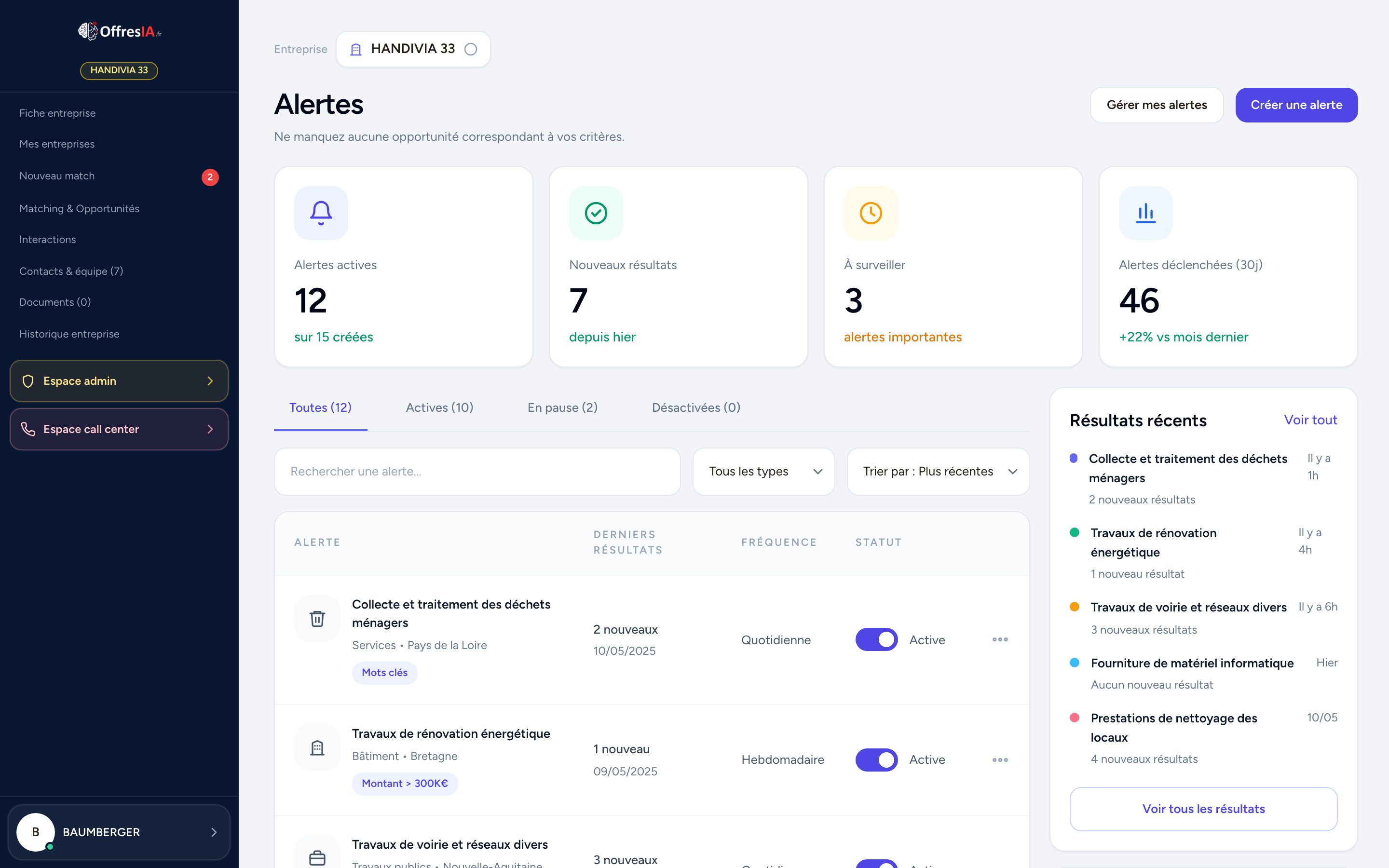Expand the Espace call center chevron
The height and width of the screenshot is (868, 1389).
[x=210, y=429]
